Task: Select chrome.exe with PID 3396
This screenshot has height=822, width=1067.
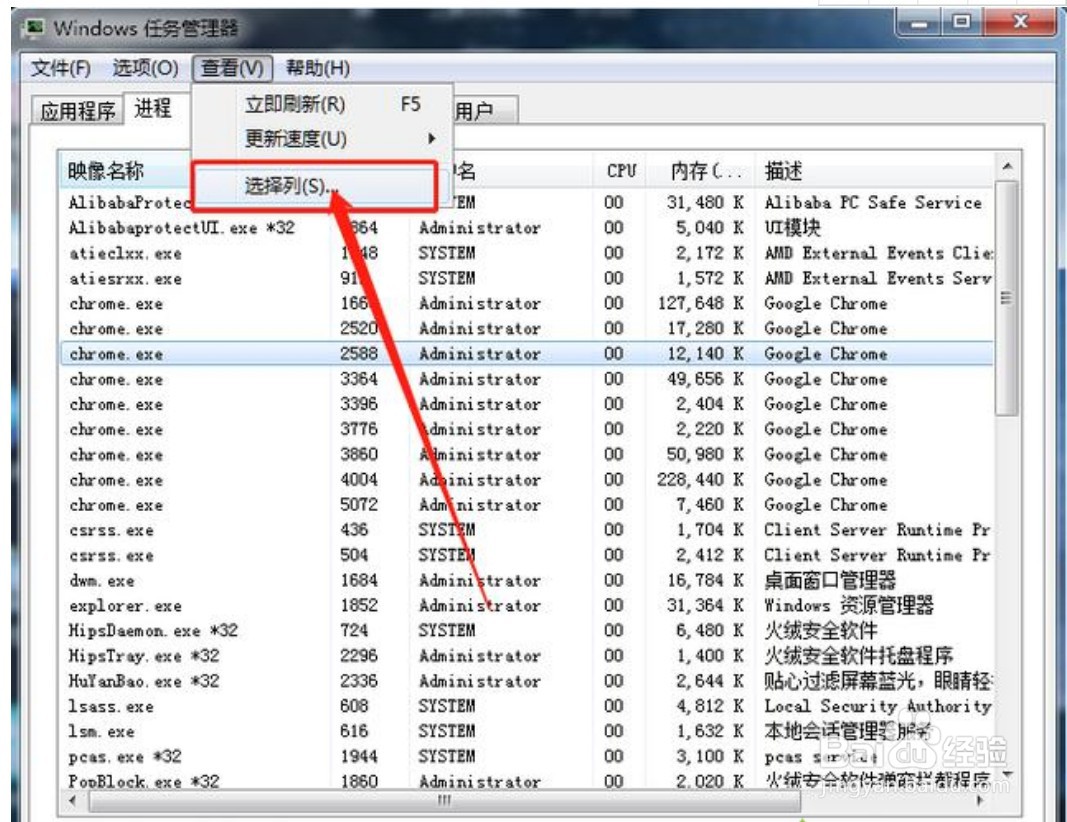Action: click(527, 404)
